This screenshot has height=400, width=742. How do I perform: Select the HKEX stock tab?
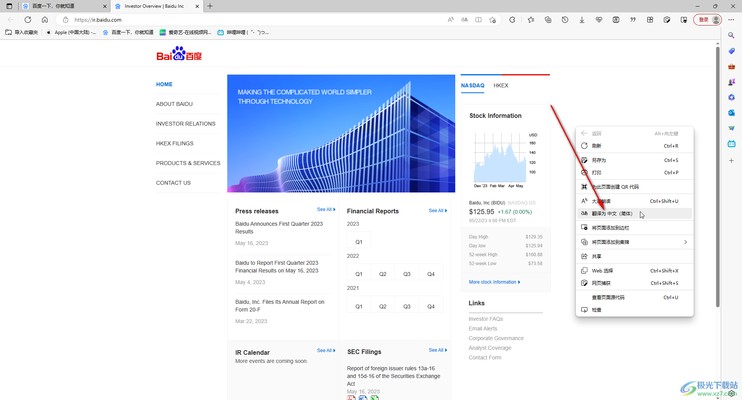point(501,86)
